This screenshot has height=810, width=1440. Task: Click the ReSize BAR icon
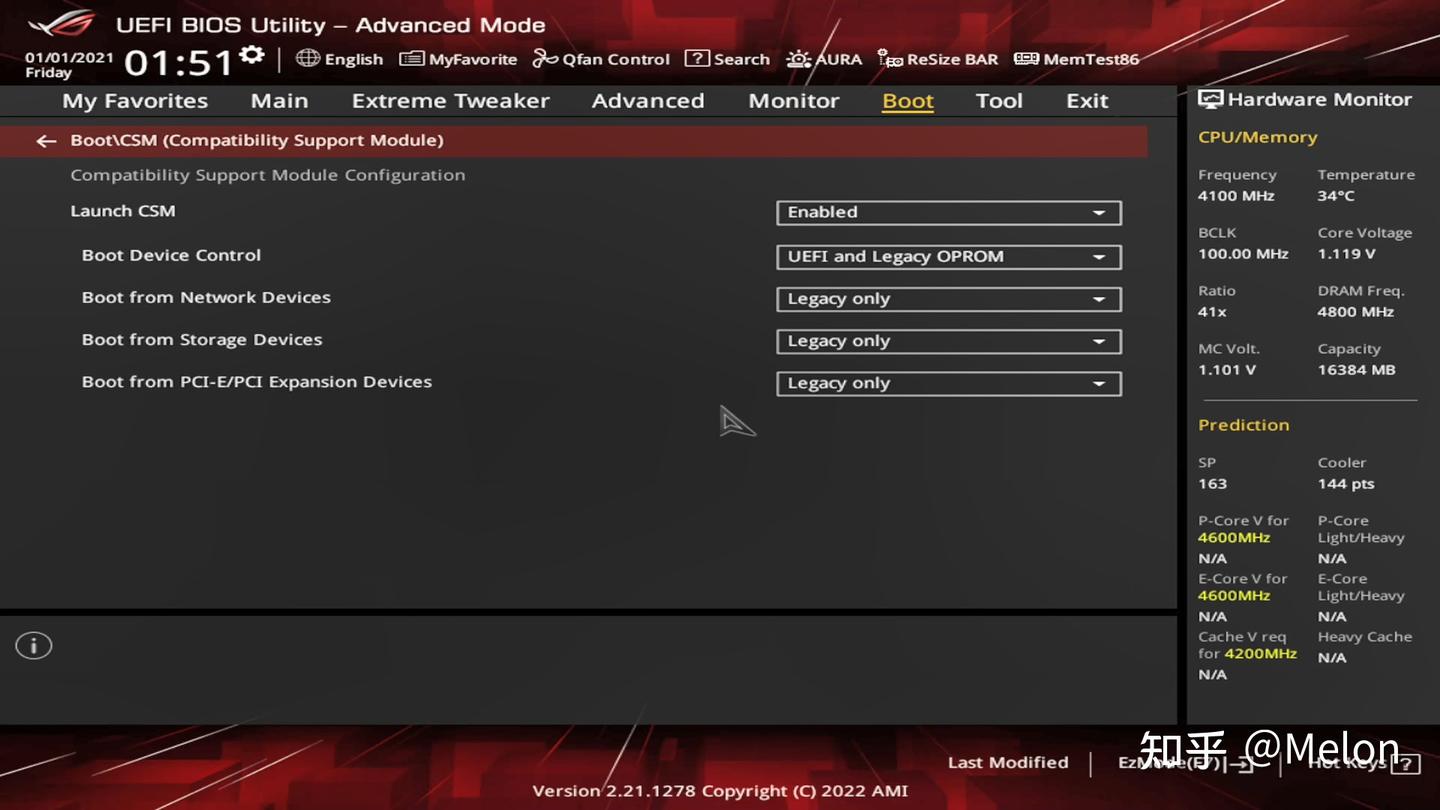[889, 59]
